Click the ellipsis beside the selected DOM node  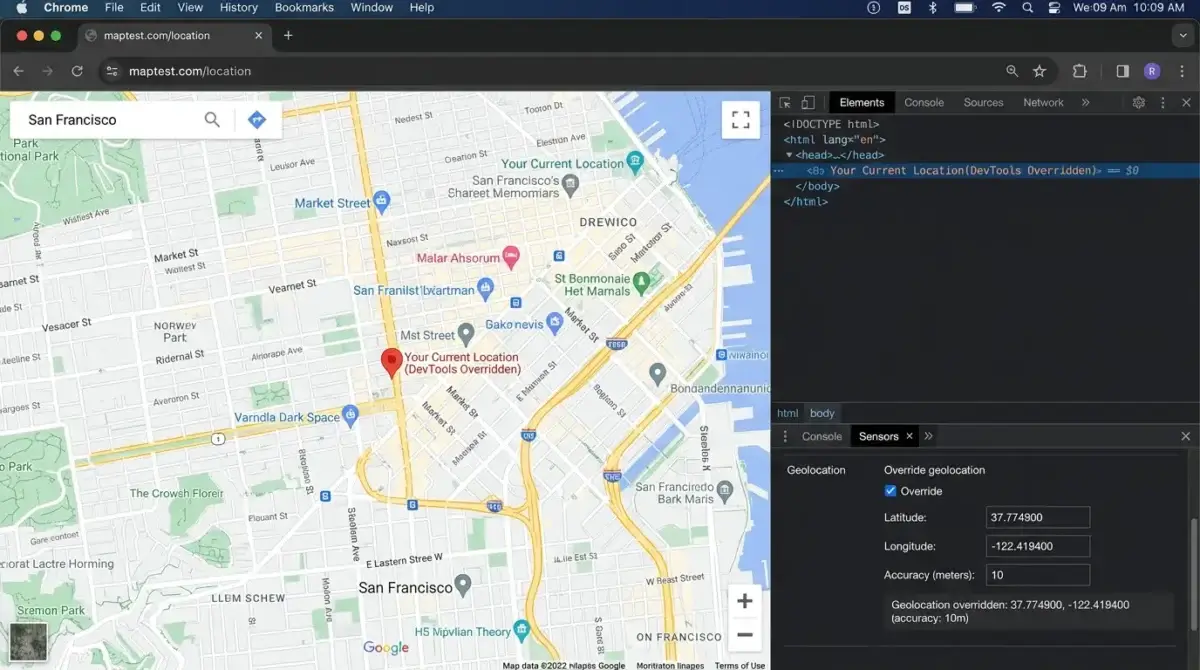(x=779, y=171)
